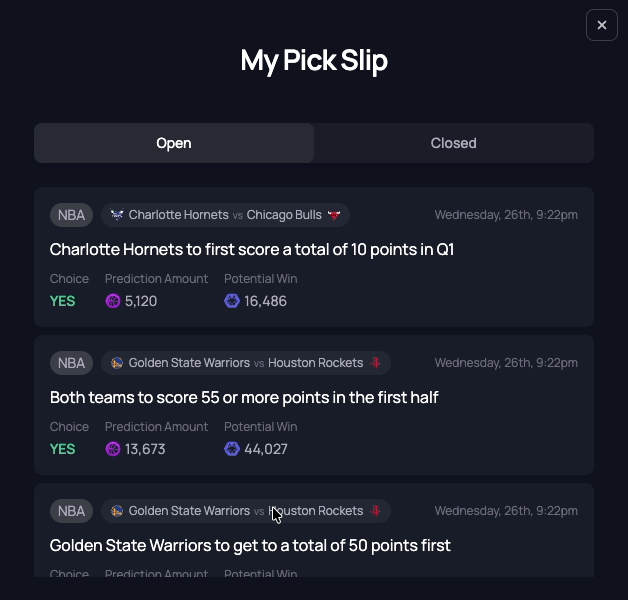Click Golden State Warriors logo in second pick
Screen dimensions: 628x600
[117, 363]
